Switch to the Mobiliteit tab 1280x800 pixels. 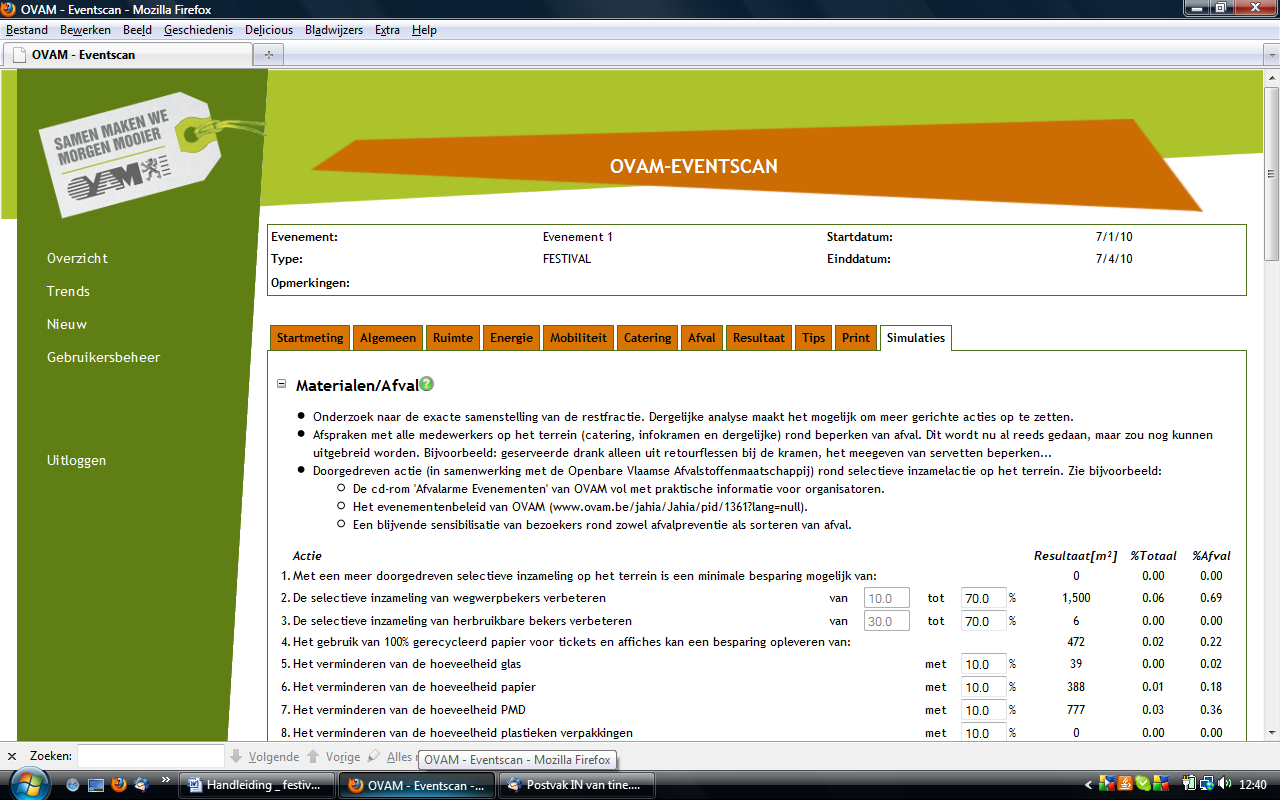578,338
